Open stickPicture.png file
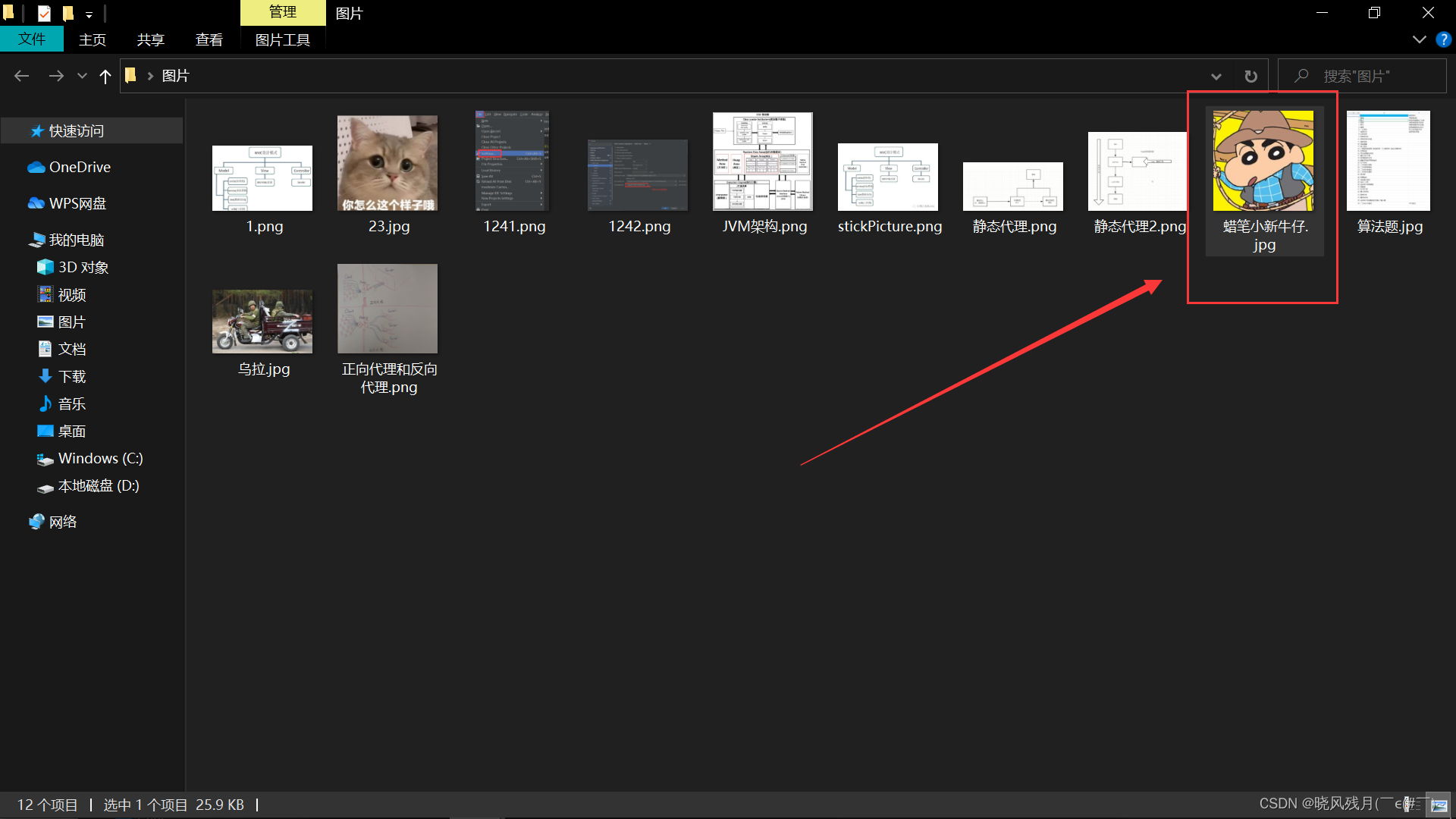The image size is (1456, 819). [889, 175]
